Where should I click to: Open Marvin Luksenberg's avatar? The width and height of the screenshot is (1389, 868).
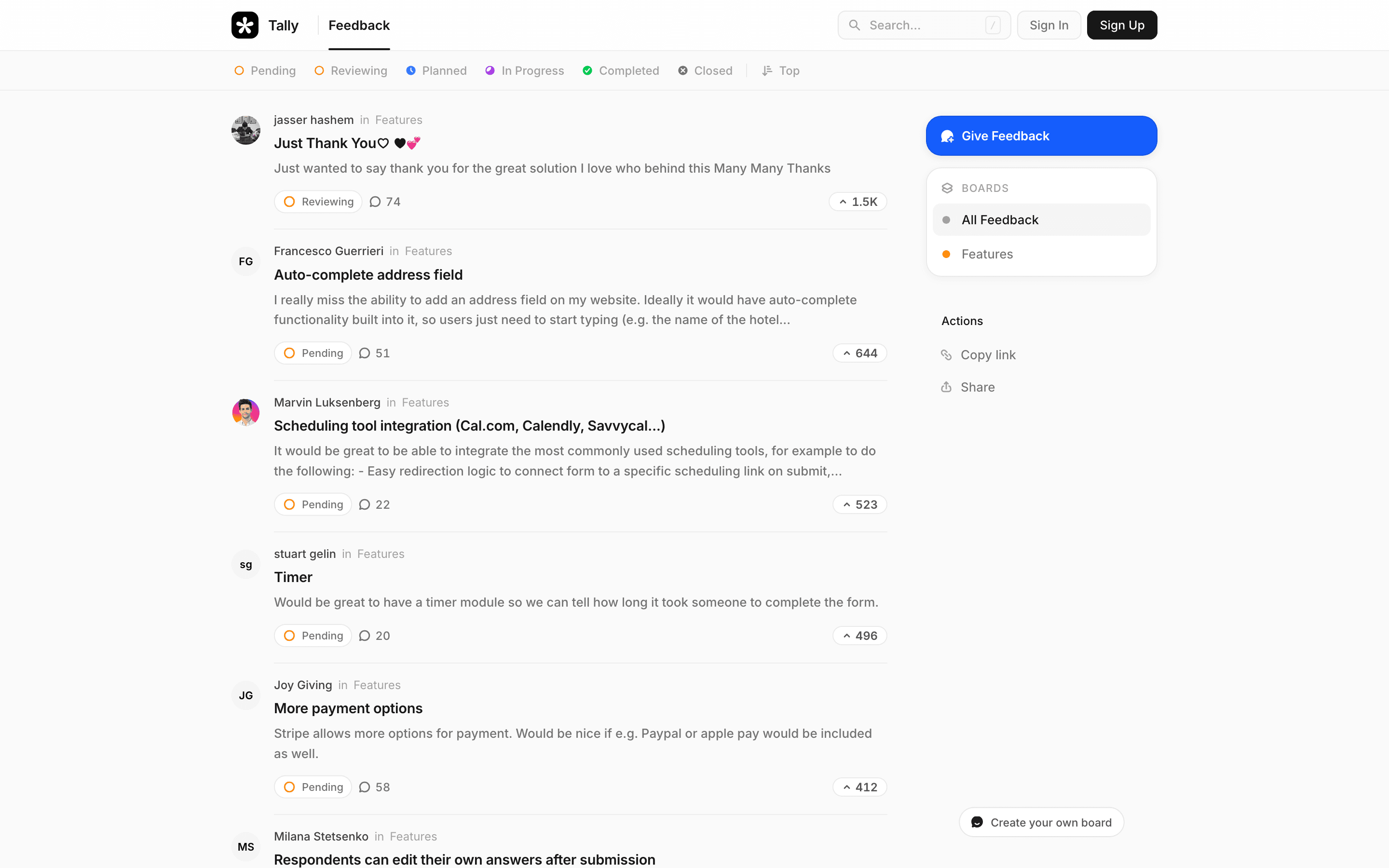(245, 413)
